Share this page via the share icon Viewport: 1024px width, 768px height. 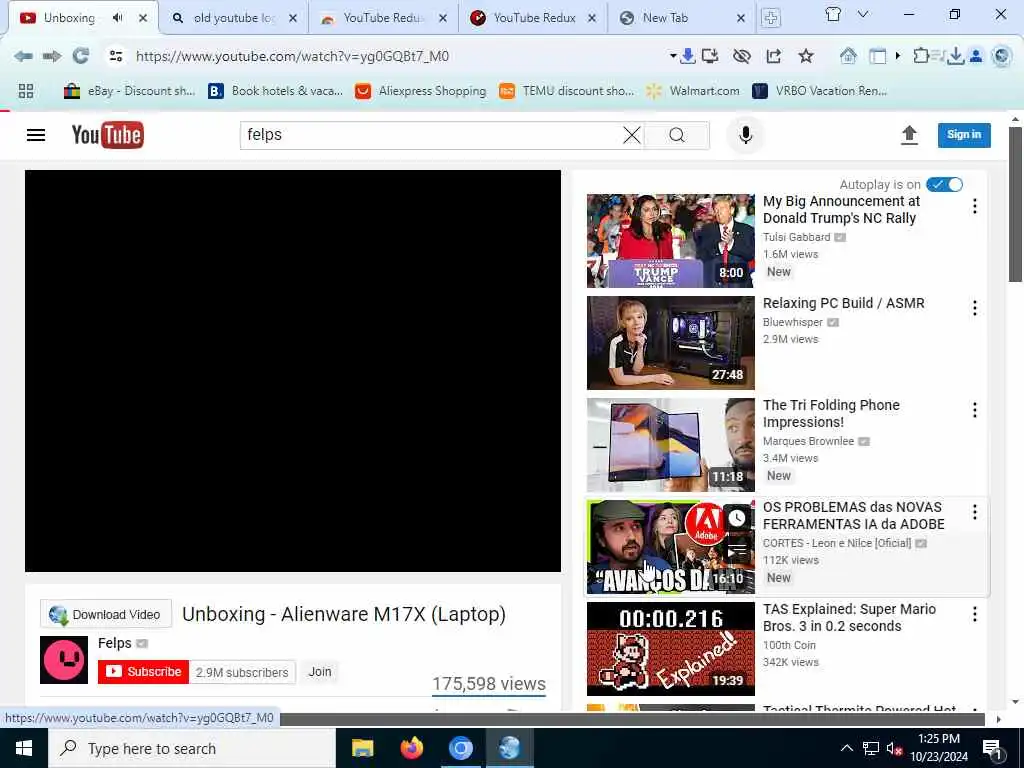774,56
